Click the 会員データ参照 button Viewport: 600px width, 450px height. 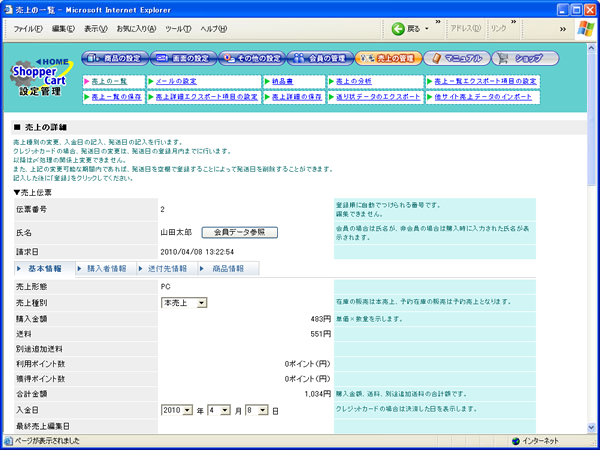click(240, 232)
